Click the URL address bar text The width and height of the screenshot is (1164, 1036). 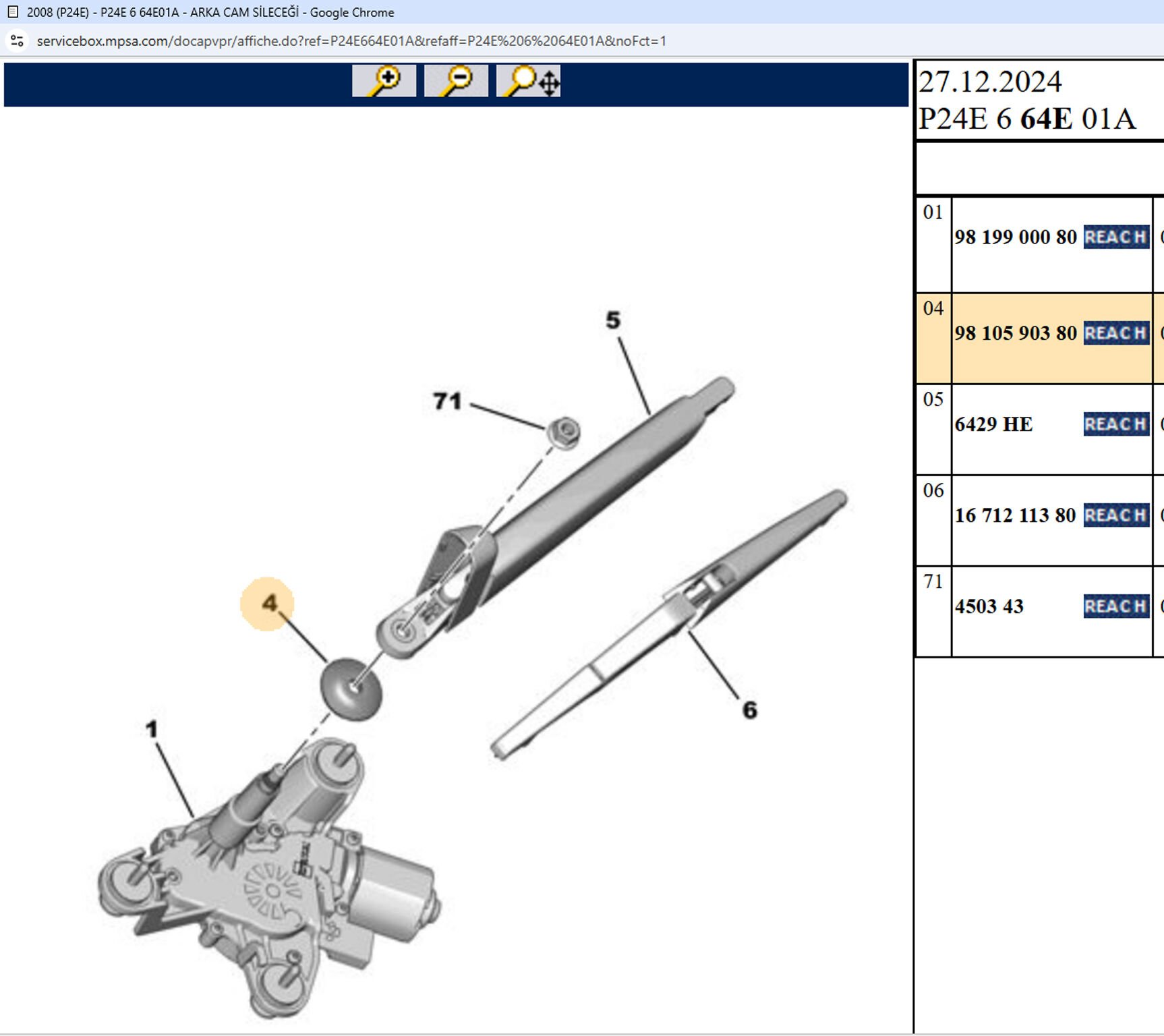pos(351,41)
